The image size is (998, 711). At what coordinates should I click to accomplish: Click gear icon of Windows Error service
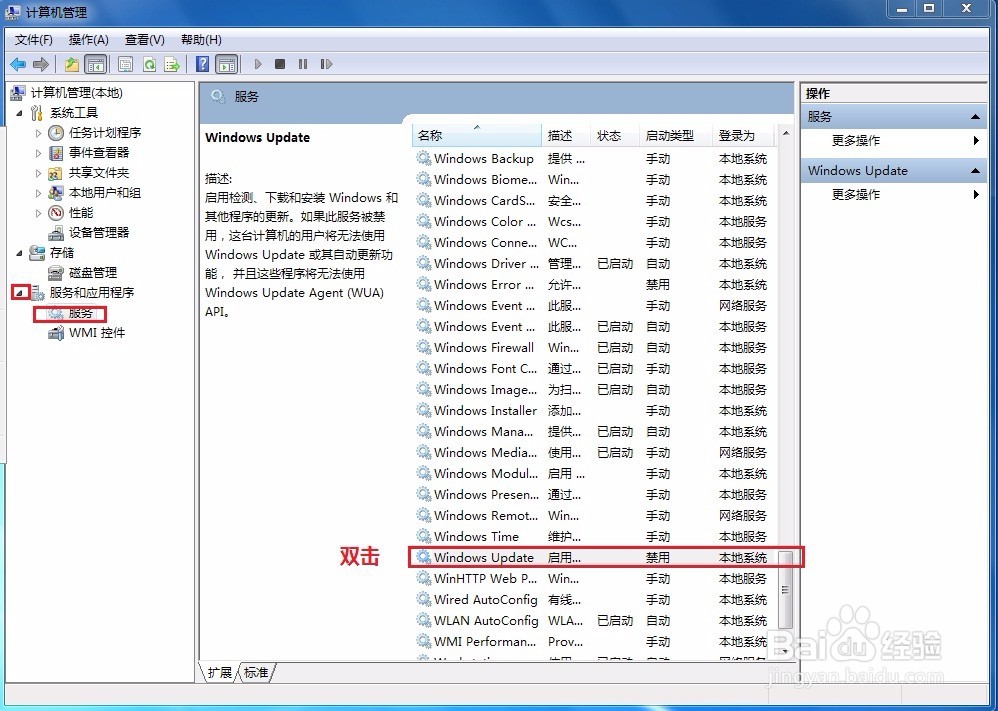coord(423,284)
